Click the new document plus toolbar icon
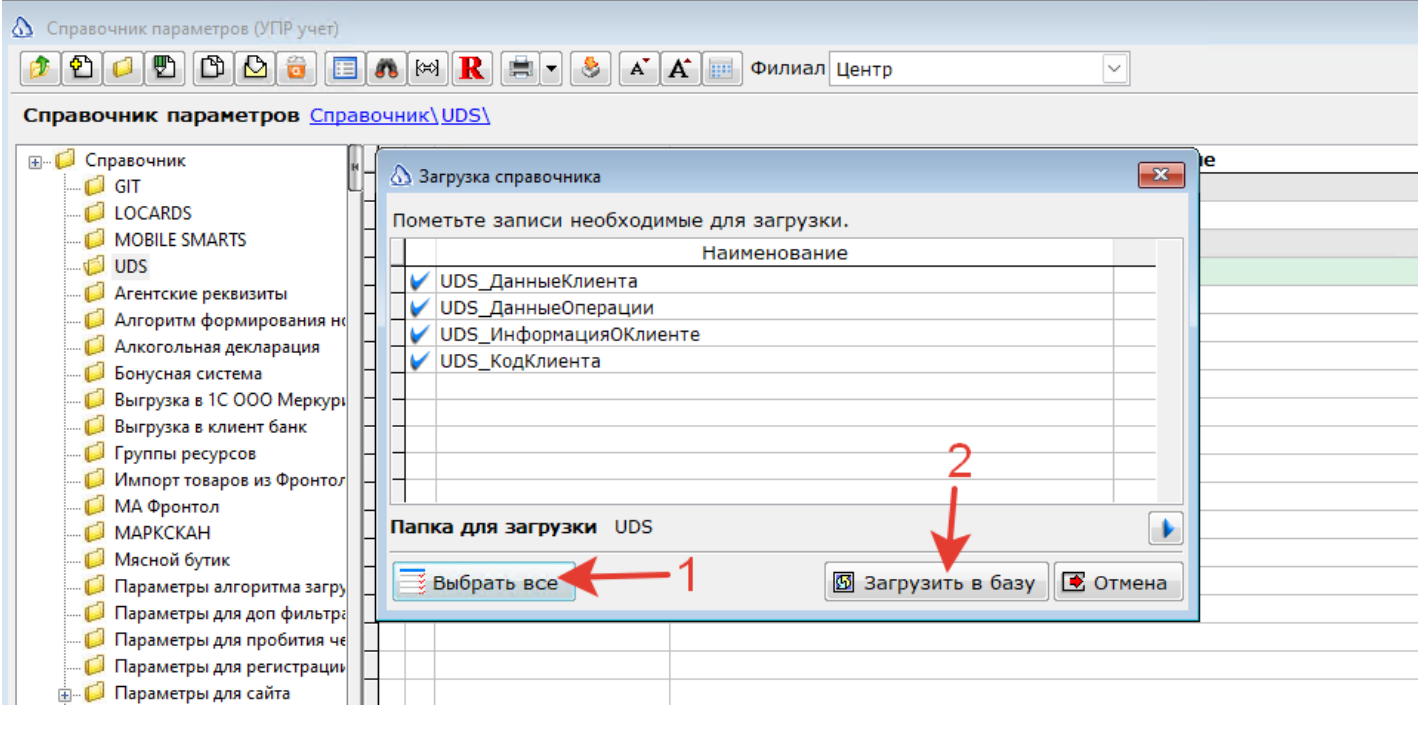Screen dimensions: 1418x738 80,69
